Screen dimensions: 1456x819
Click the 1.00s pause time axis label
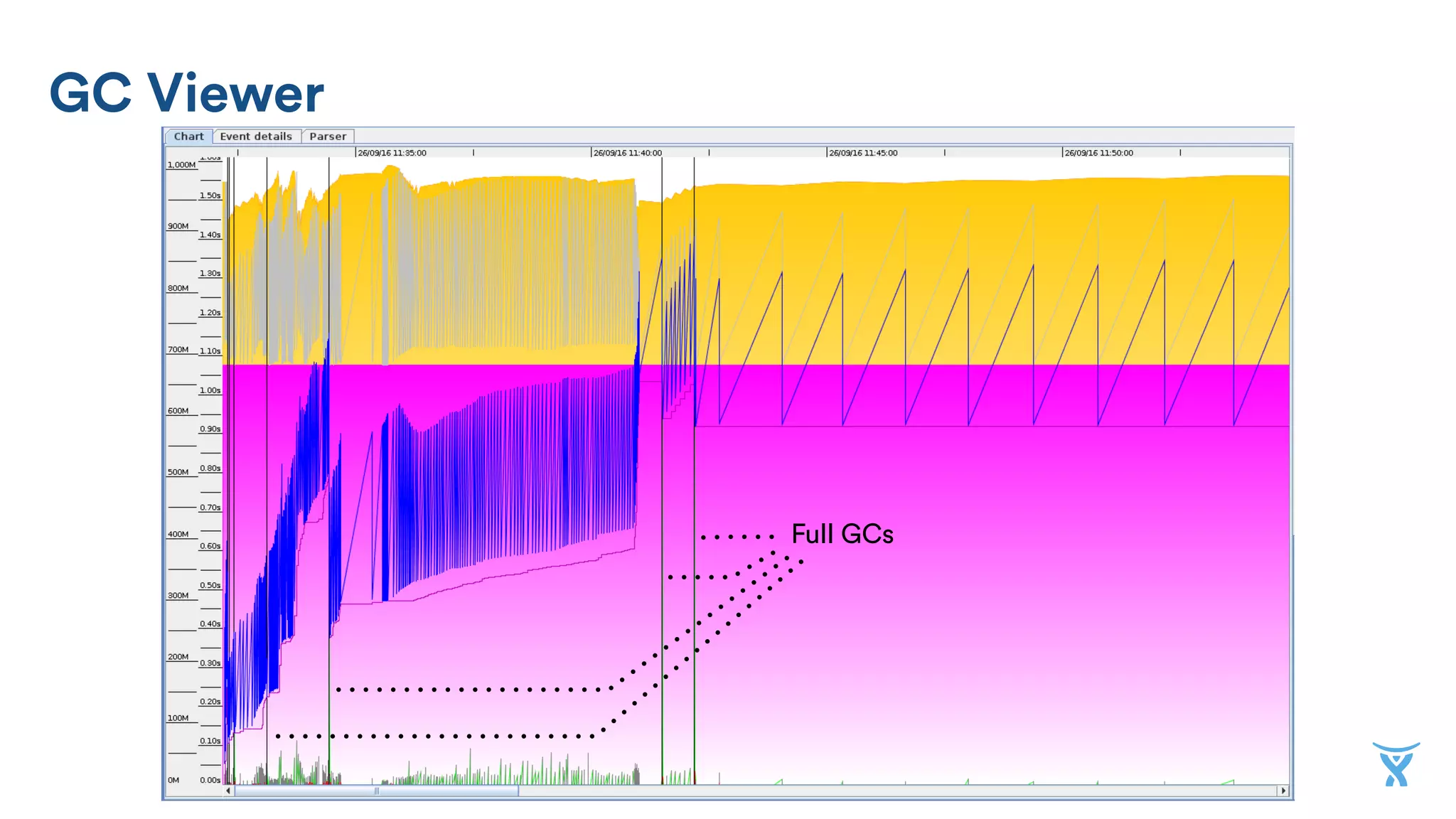click(x=210, y=390)
